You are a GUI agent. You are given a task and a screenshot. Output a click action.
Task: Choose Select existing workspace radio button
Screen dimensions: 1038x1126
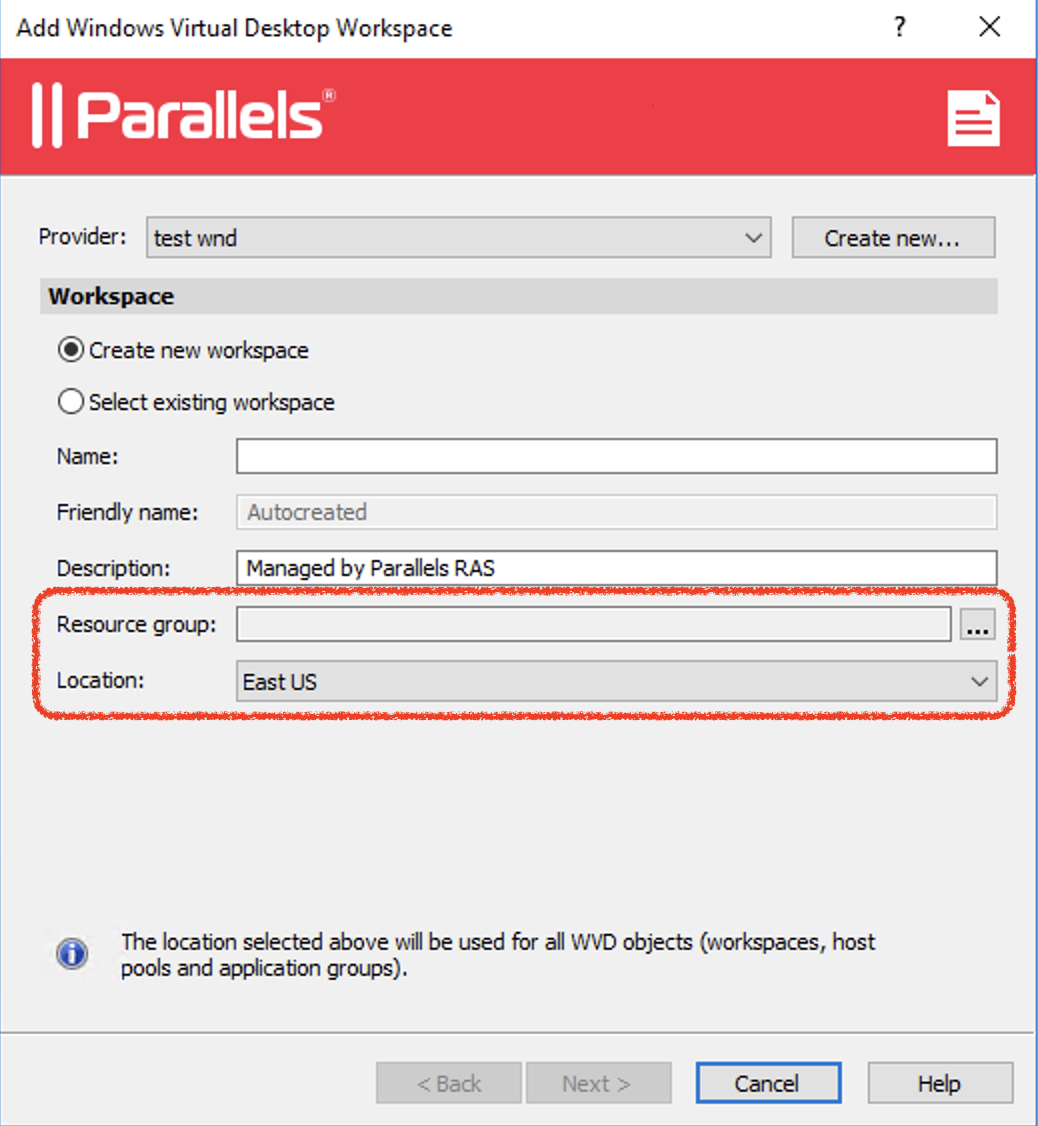point(71,403)
